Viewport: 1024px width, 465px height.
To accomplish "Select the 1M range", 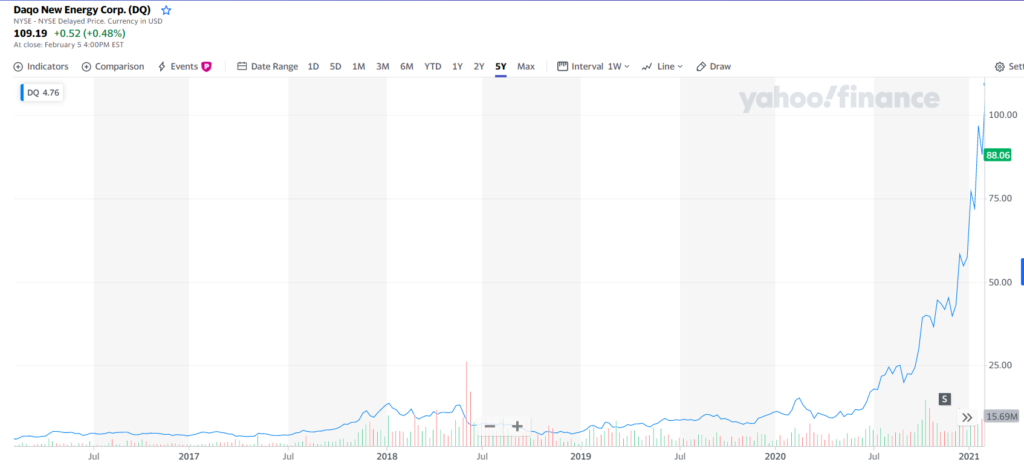I will 359,67.
